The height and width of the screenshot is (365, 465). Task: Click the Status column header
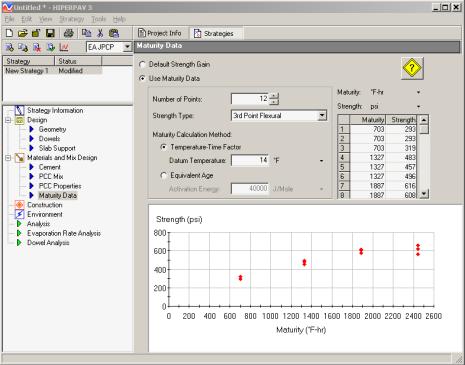click(78, 61)
